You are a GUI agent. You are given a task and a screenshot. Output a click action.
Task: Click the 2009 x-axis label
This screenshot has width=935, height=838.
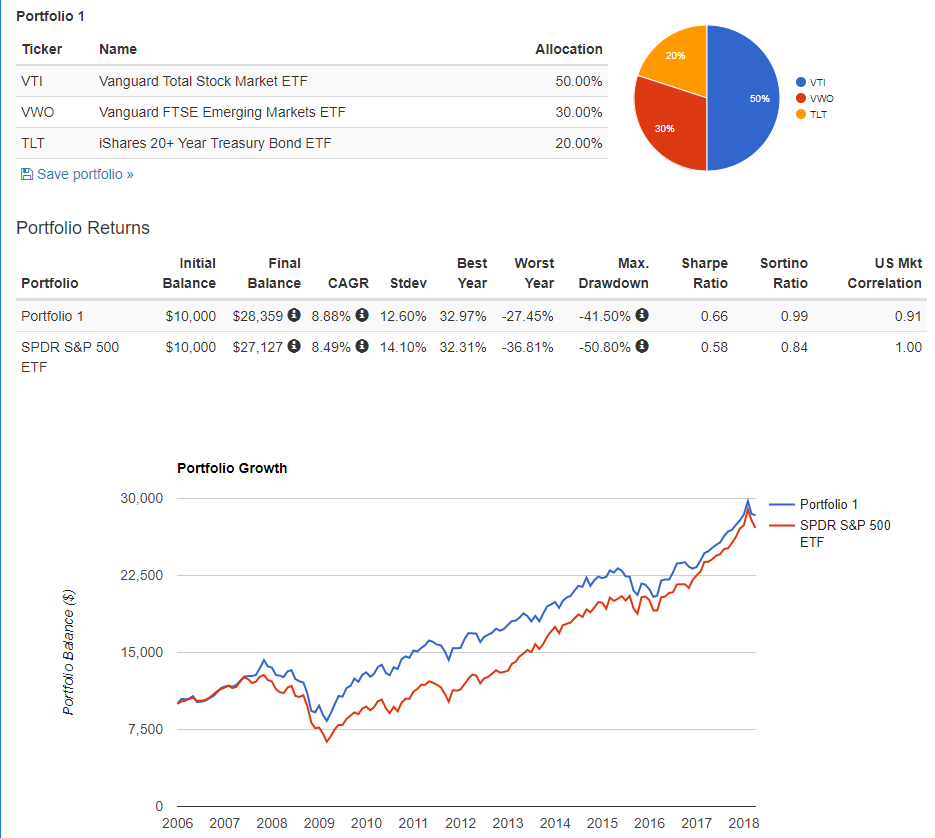coord(319,823)
